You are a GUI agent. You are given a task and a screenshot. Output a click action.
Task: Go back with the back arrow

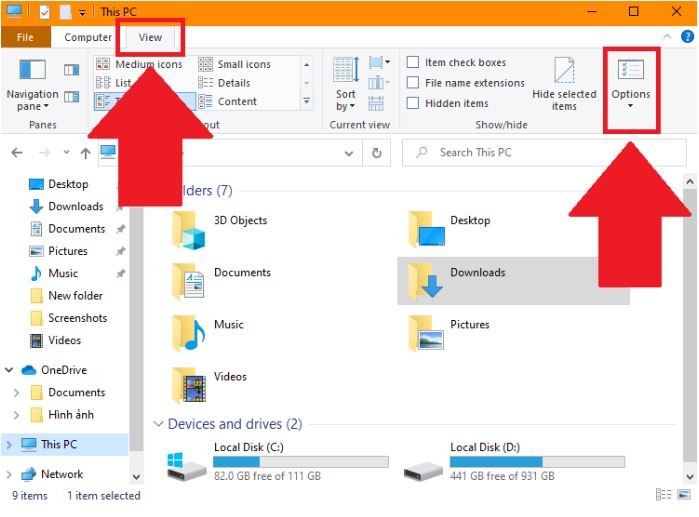click(17, 153)
